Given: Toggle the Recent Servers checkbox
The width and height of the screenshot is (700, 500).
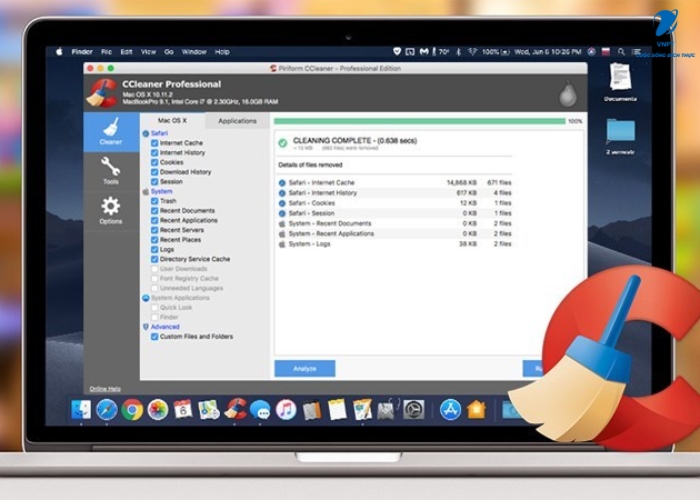Looking at the screenshot, I should tap(154, 230).
